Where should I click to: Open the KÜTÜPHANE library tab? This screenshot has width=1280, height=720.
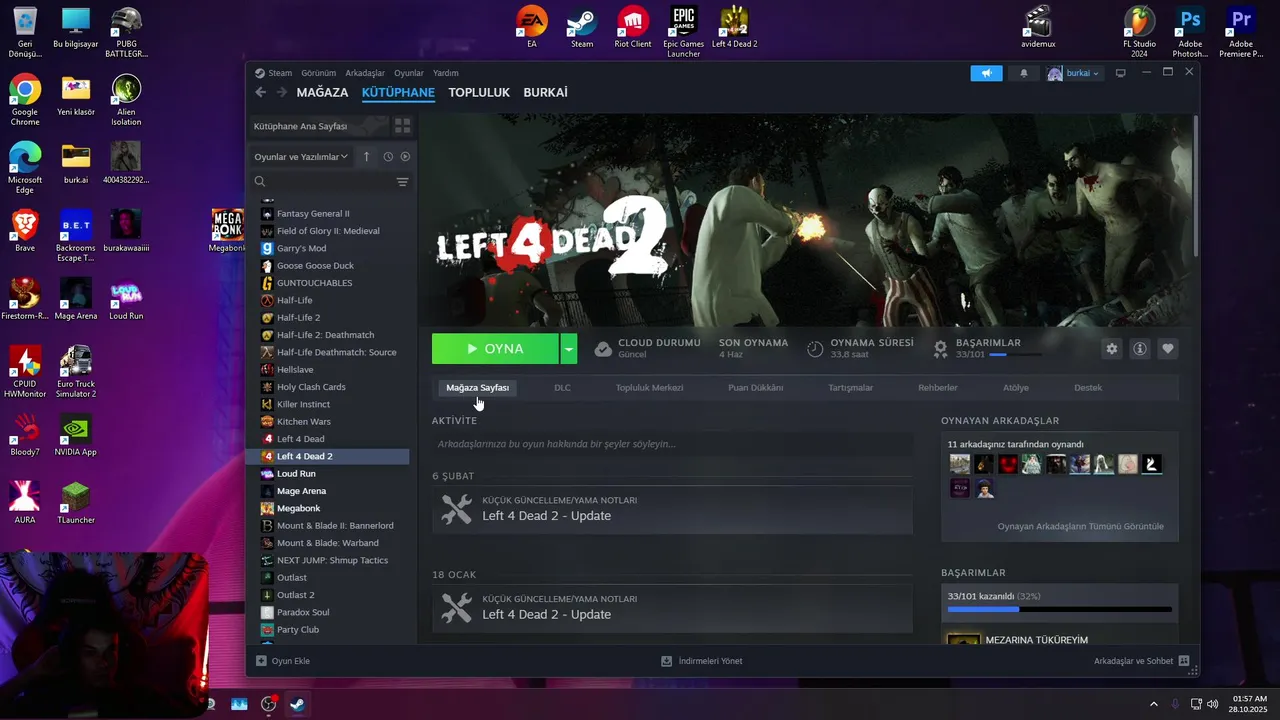[398, 92]
